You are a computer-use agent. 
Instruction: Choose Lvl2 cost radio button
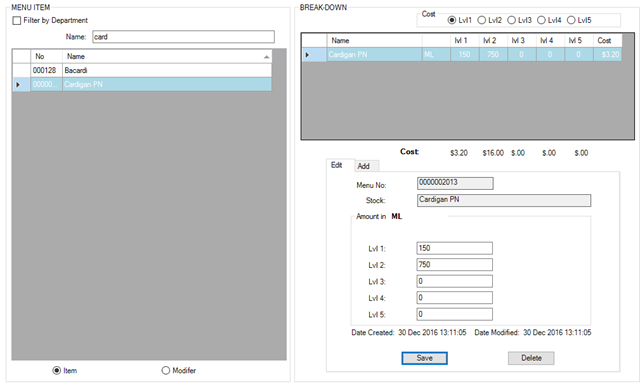click(x=482, y=20)
